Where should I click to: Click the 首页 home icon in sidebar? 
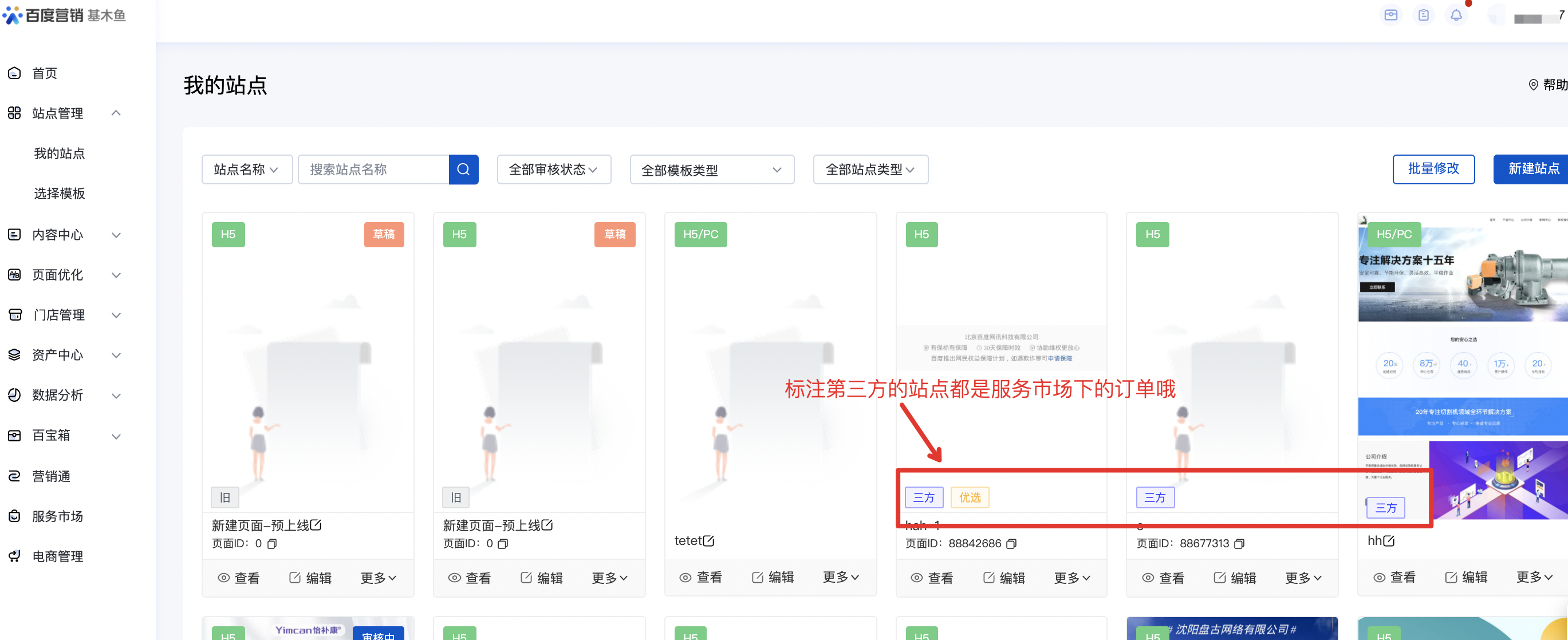pos(15,73)
